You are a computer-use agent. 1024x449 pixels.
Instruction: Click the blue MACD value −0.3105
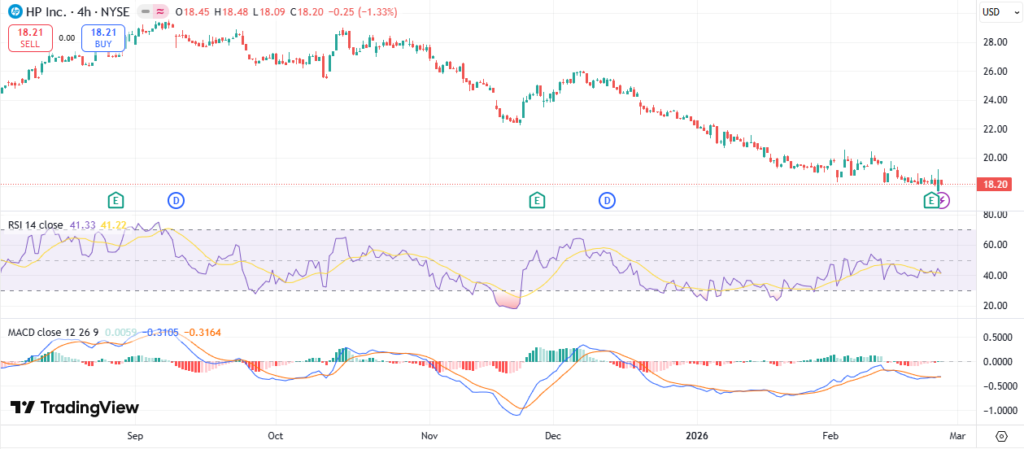pyautogui.click(x=161, y=332)
